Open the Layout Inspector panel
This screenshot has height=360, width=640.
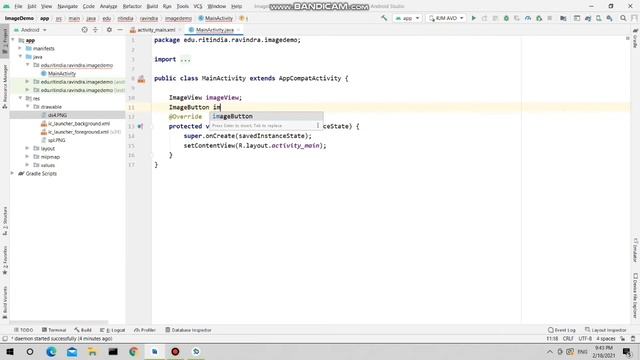pos(606,330)
